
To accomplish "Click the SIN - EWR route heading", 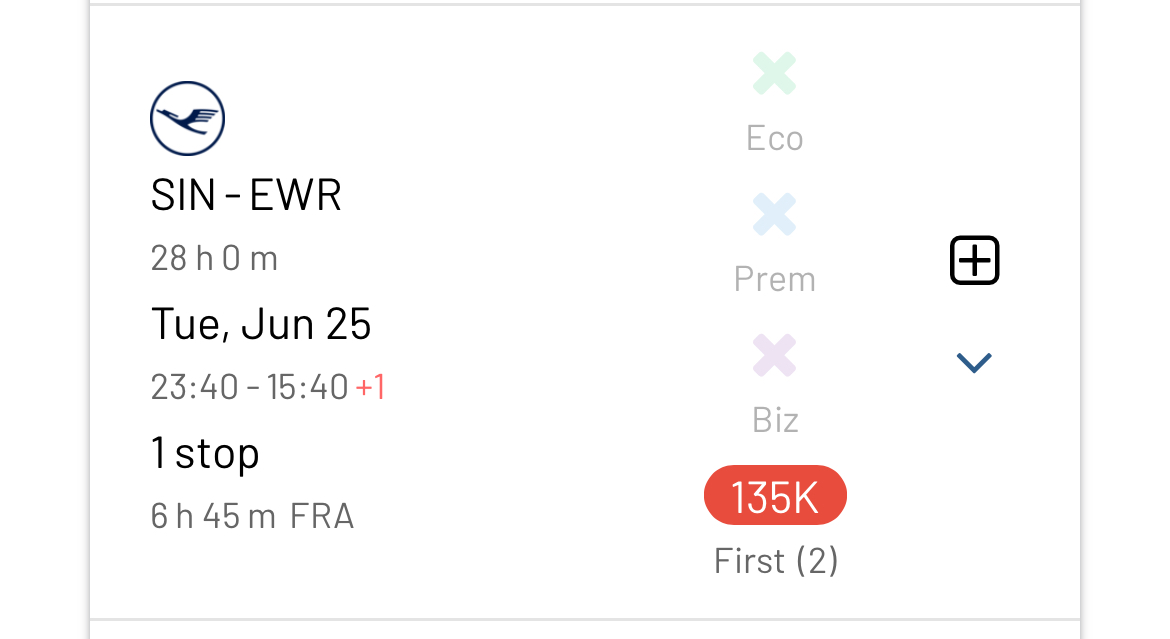I will 246,195.
